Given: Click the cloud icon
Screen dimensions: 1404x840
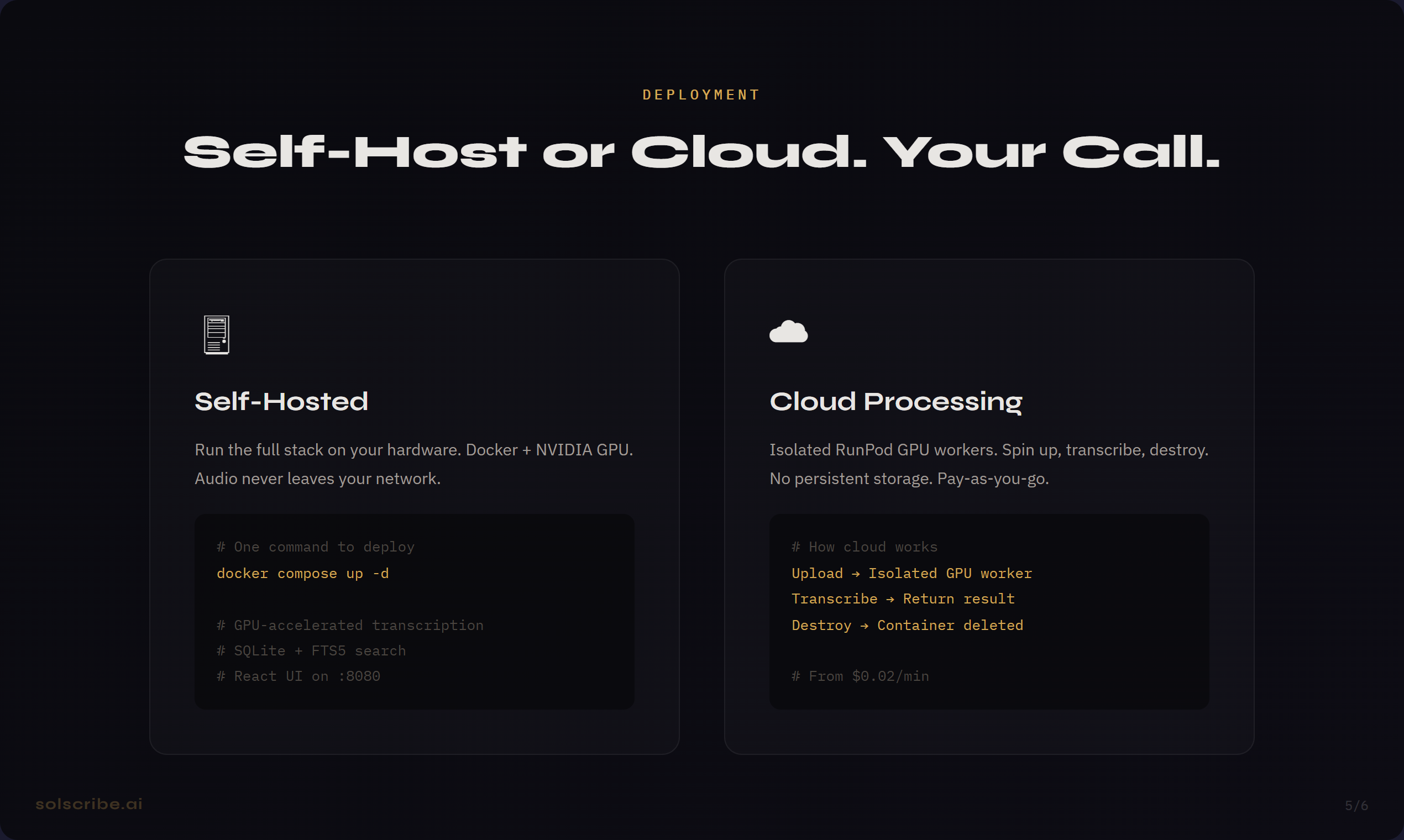Looking at the screenshot, I should [x=788, y=332].
